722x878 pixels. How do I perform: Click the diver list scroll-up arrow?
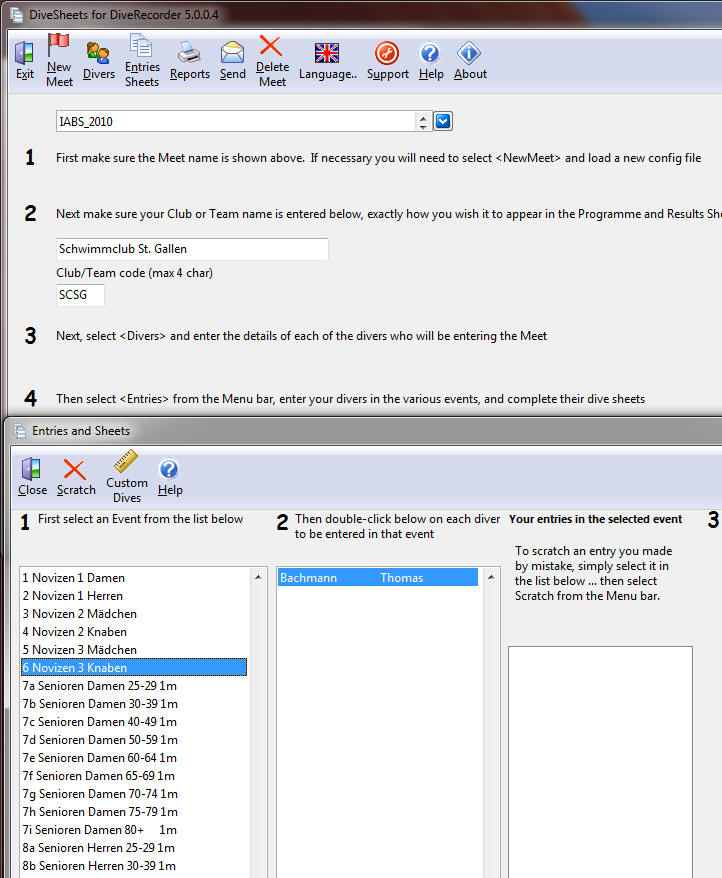[491, 577]
